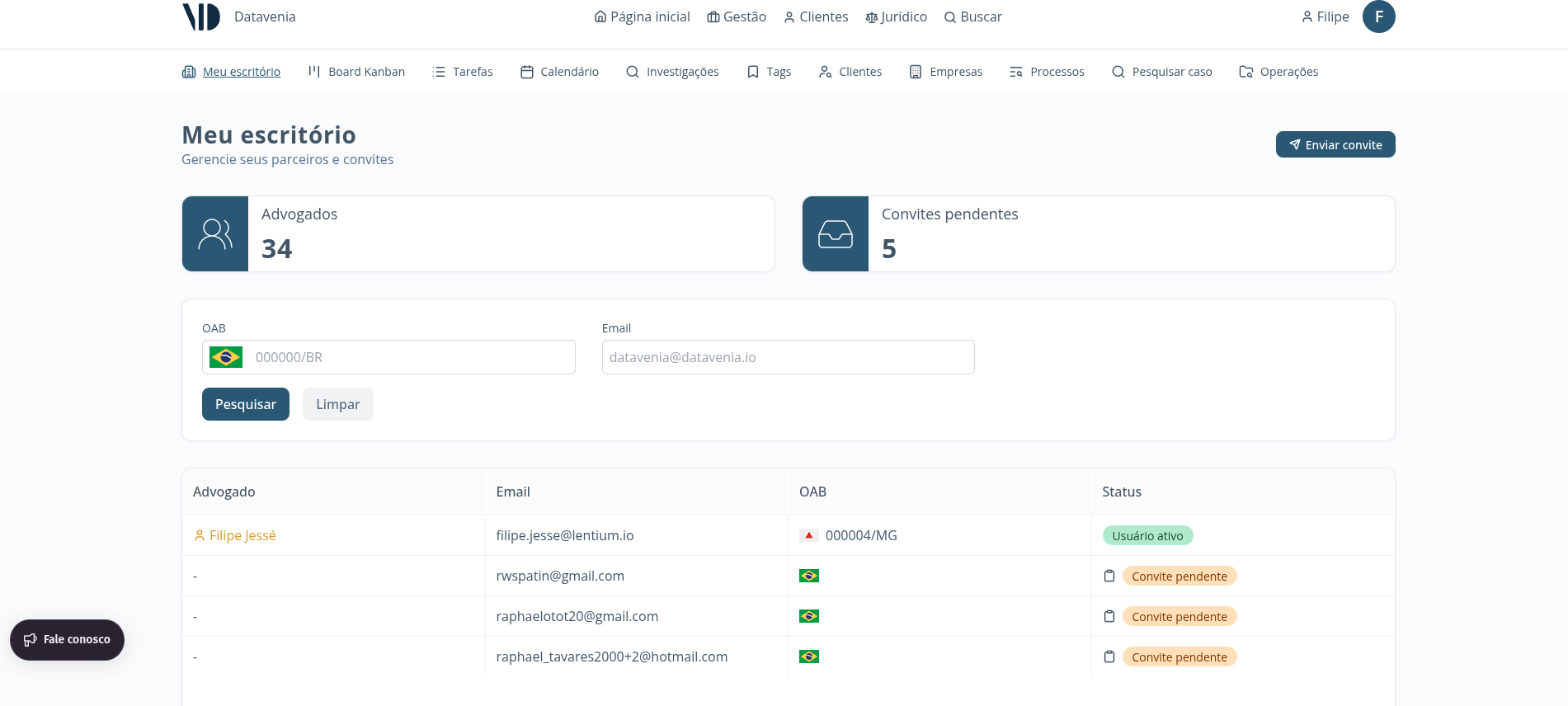This screenshot has width=1568, height=706.
Task: Click the Pesquisar button
Action: pyautogui.click(x=245, y=404)
